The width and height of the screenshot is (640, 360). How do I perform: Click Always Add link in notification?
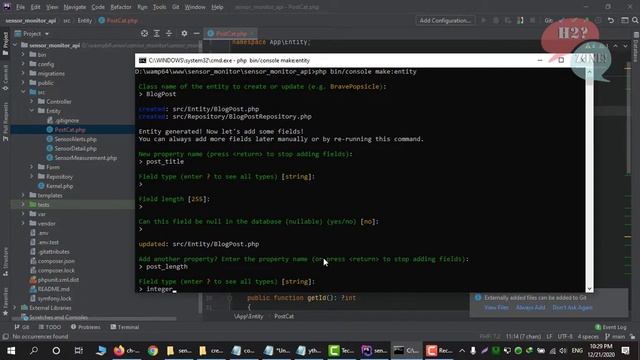[x=530, y=307]
